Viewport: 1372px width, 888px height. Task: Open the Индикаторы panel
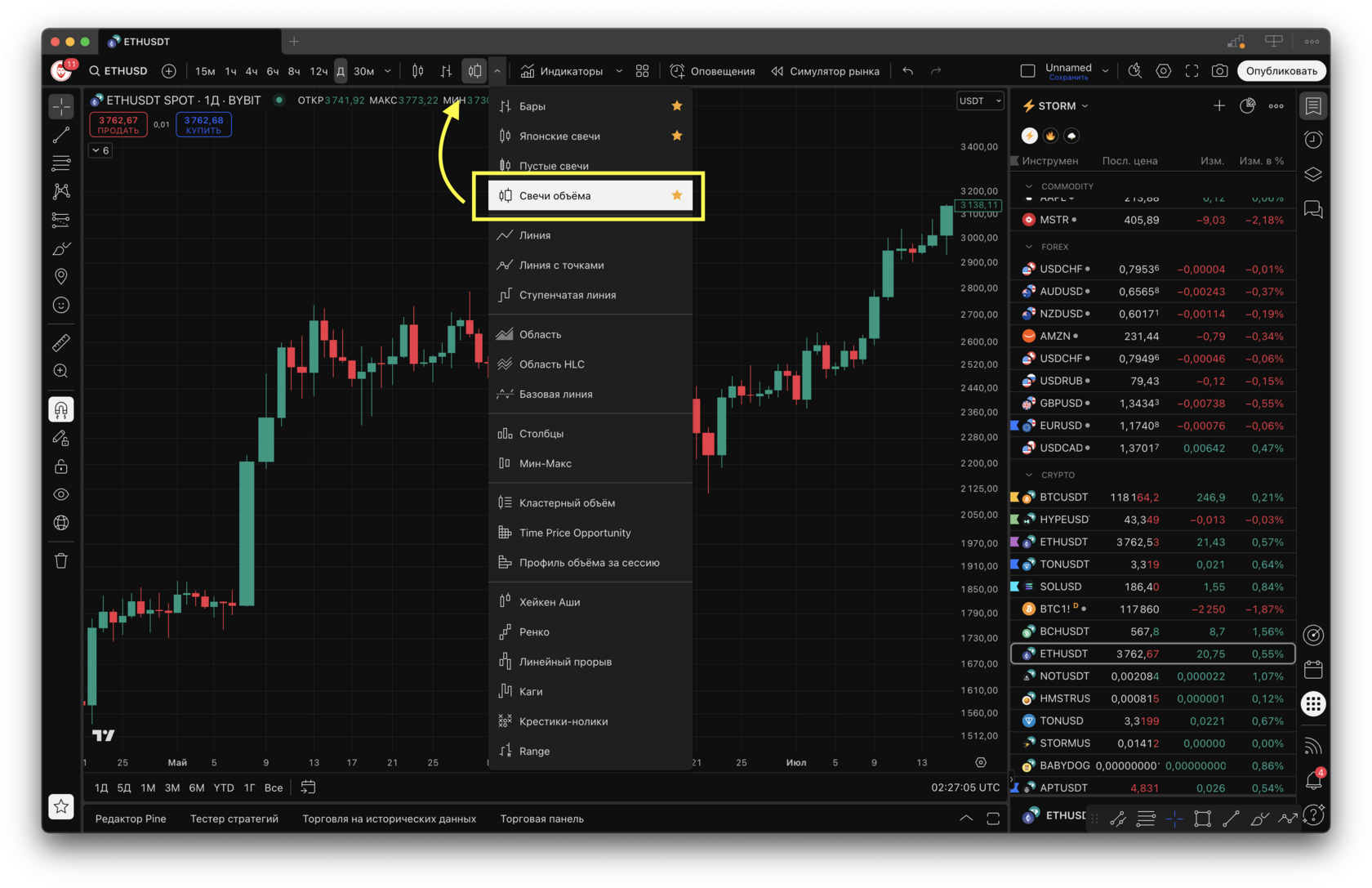tap(563, 71)
